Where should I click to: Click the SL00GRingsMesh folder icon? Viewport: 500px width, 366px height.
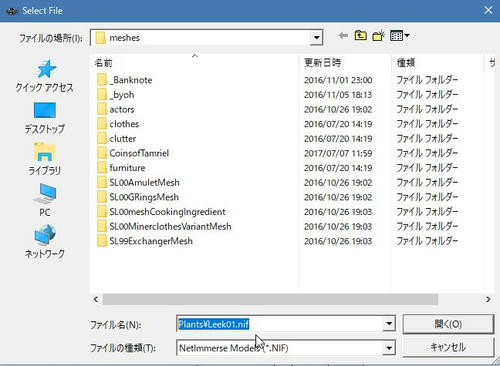coord(102,197)
